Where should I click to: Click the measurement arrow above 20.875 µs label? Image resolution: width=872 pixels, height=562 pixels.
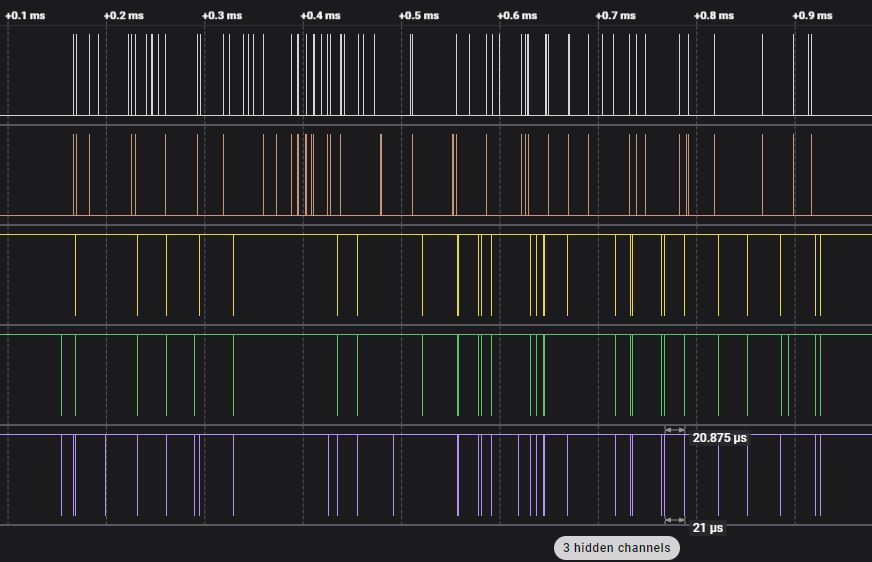click(675, 430)
